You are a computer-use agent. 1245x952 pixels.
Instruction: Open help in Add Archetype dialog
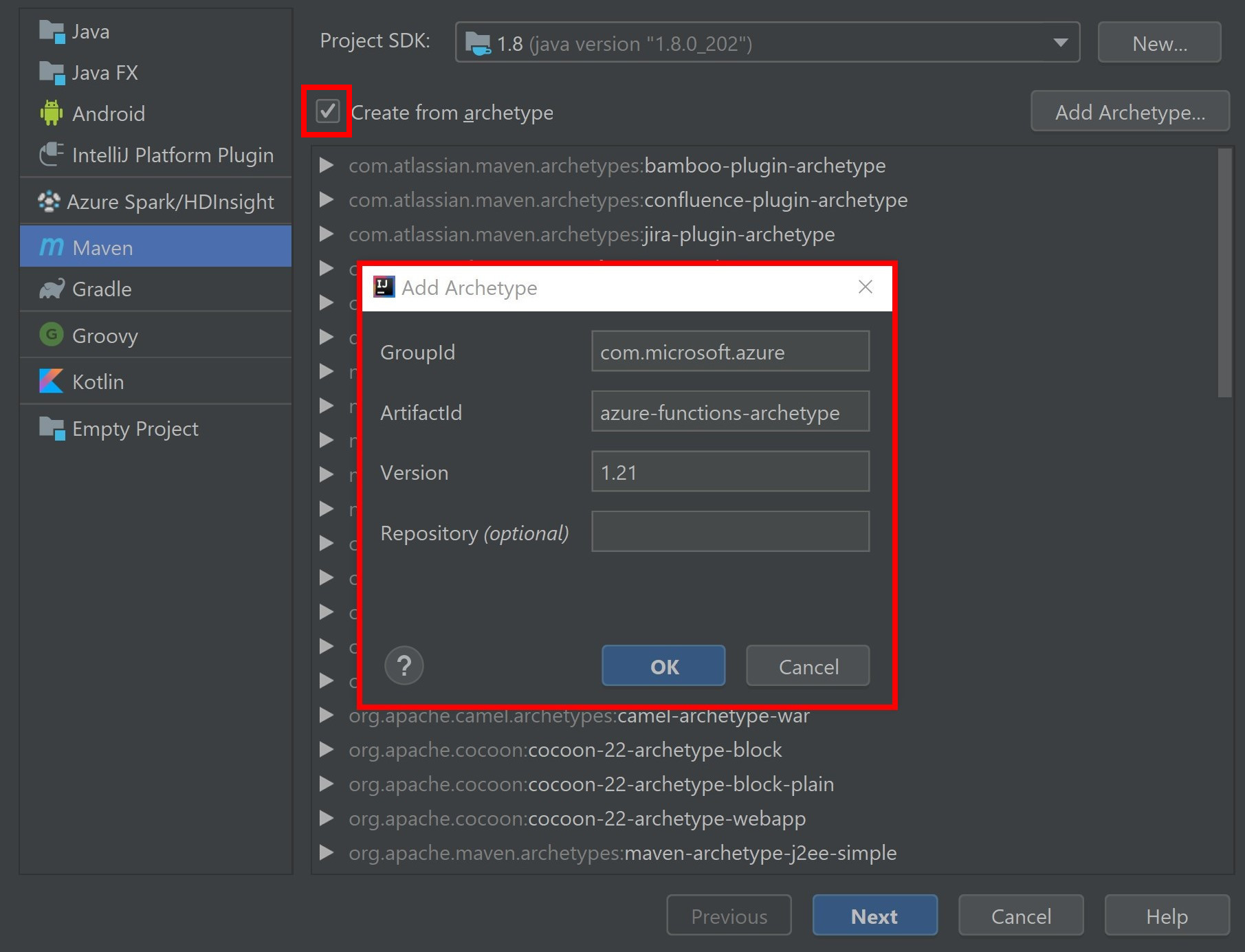(x=404, y=665)
